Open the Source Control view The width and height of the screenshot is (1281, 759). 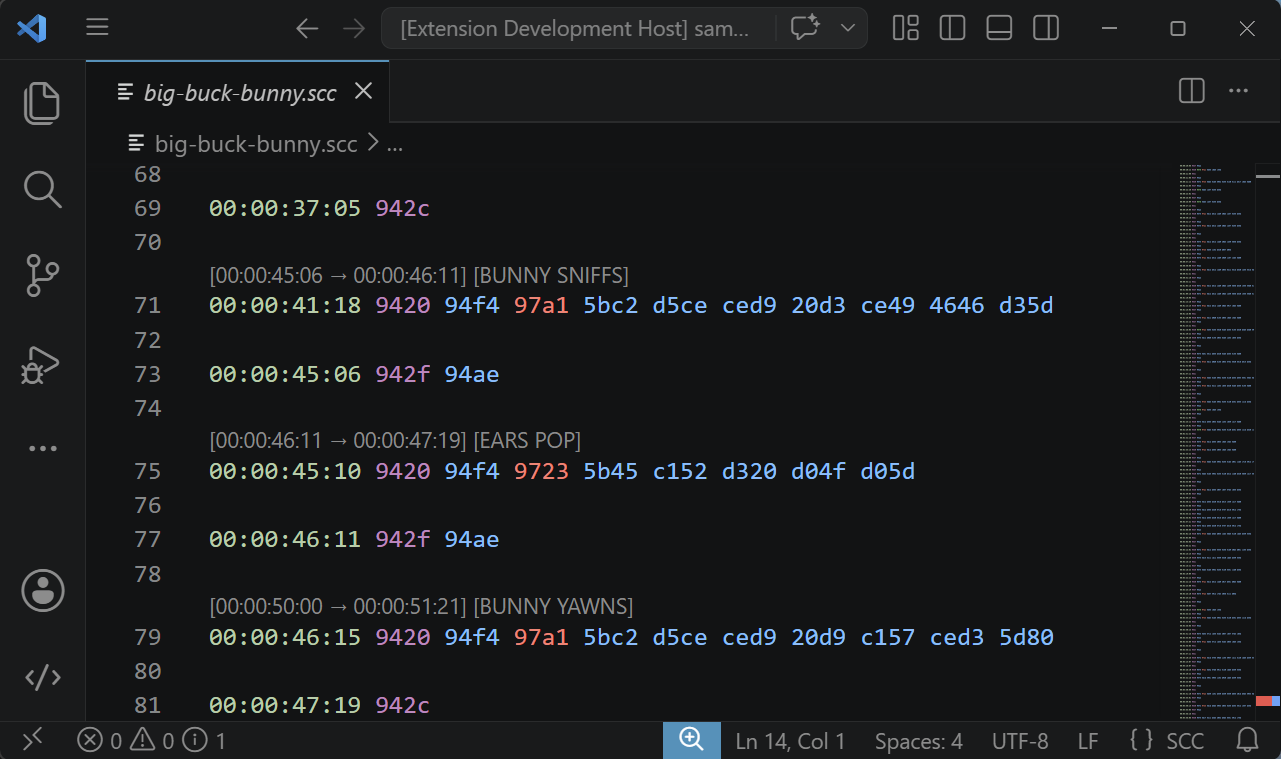point(42,275)
